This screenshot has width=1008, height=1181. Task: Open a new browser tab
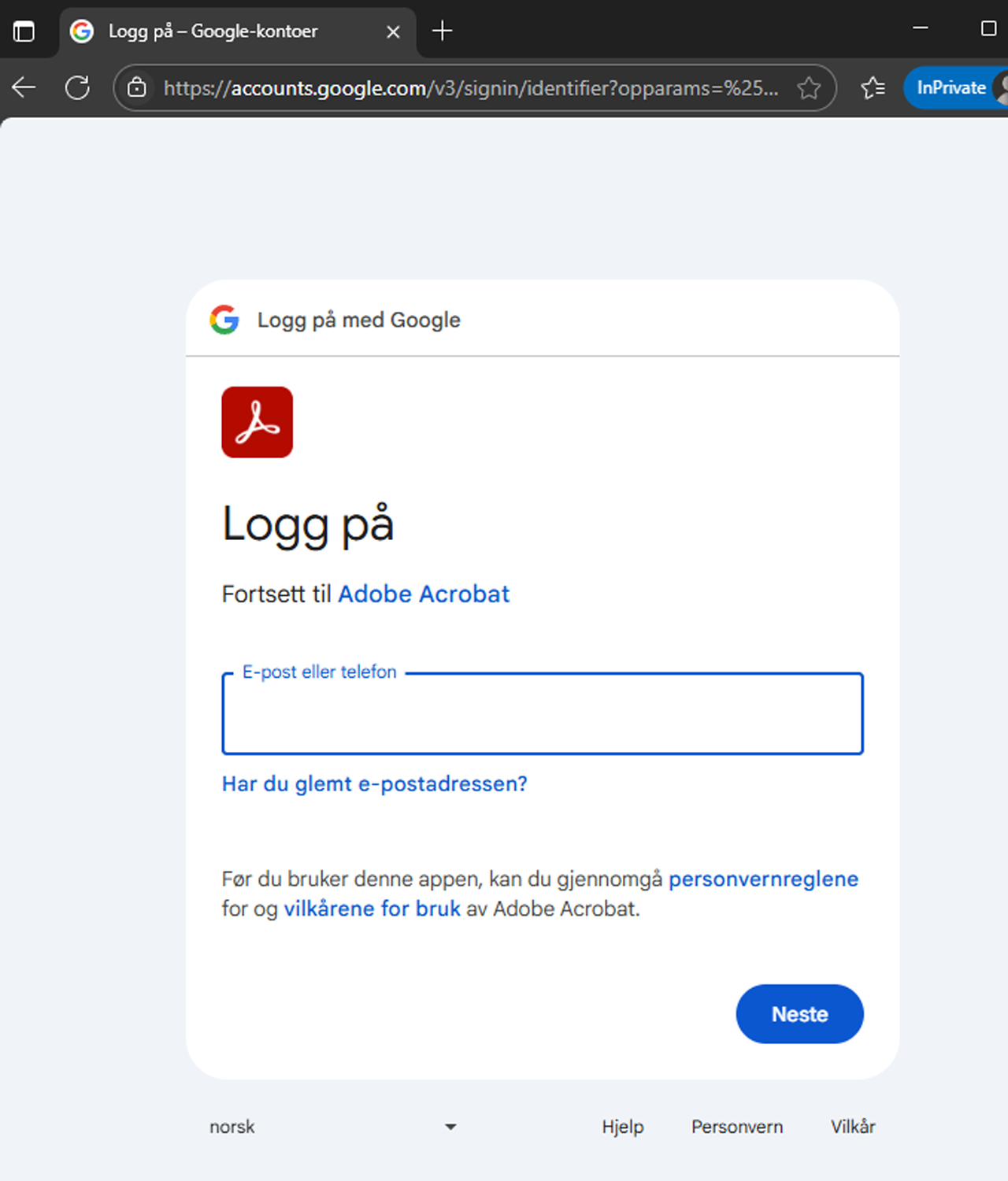pyautogui.click(x=442, y=31)
